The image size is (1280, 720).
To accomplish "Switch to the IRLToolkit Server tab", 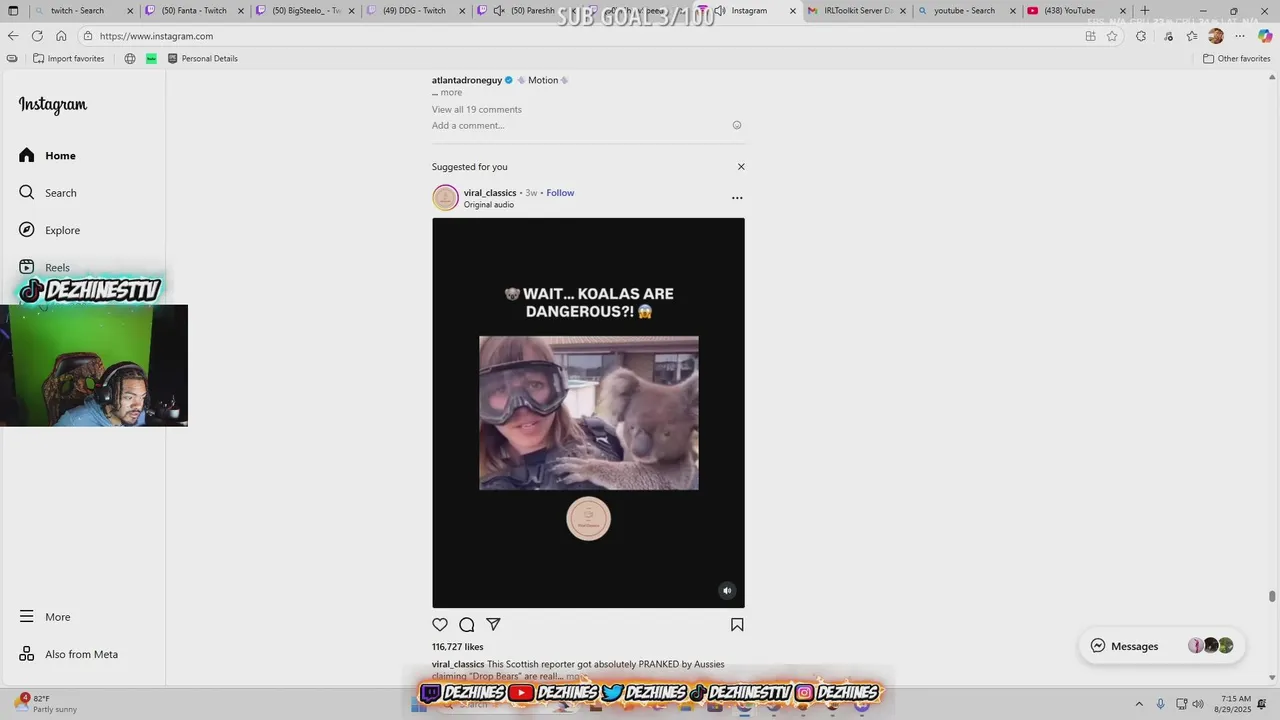I will (858, 11).
